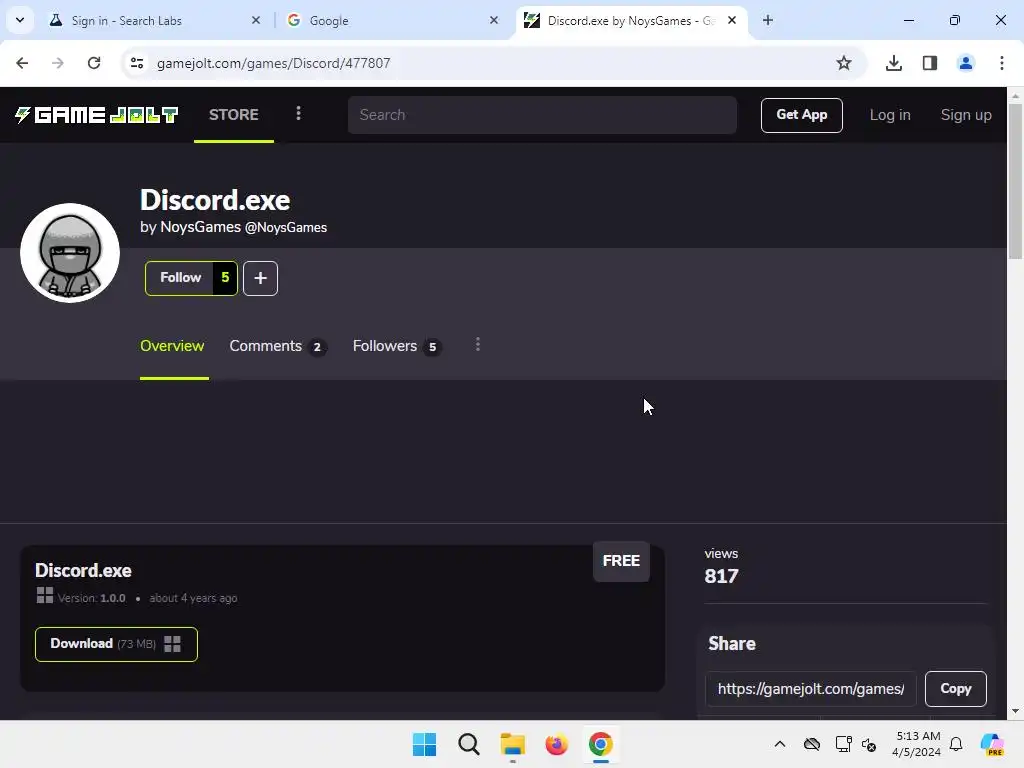1024x768 pixels.
Task: Close the Google tab
Action: click(x=494, y=21)
